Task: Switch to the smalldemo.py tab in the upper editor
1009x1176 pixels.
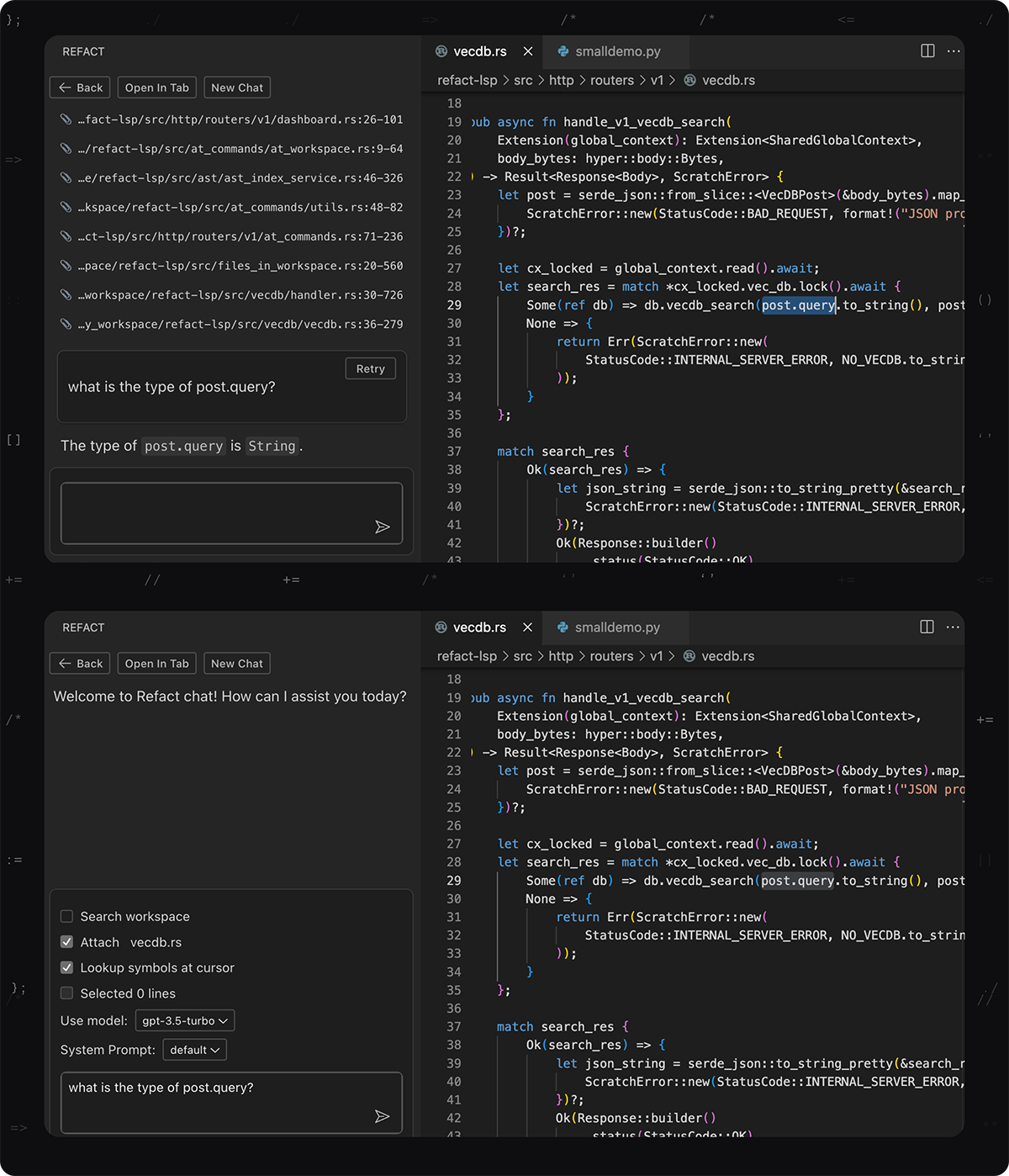Action: (616, 51)
